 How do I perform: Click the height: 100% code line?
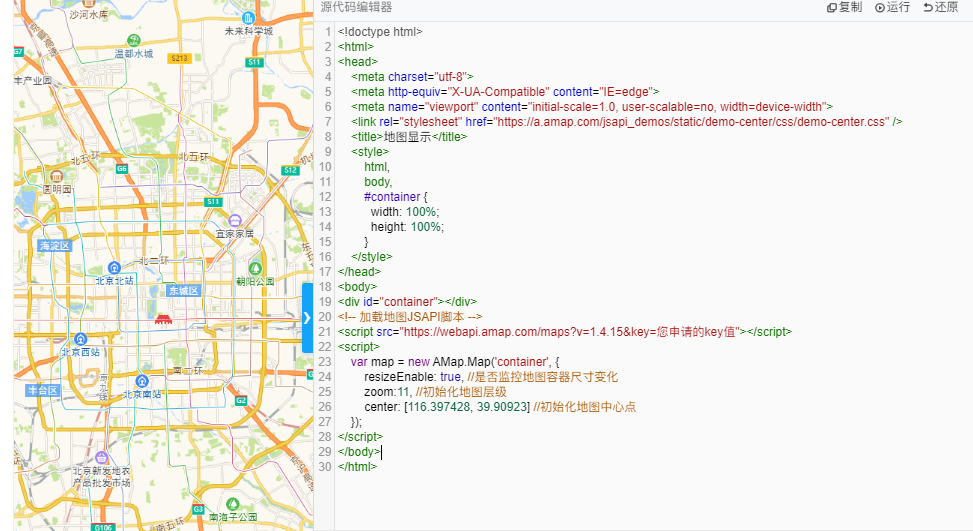[x=407, y=226]
